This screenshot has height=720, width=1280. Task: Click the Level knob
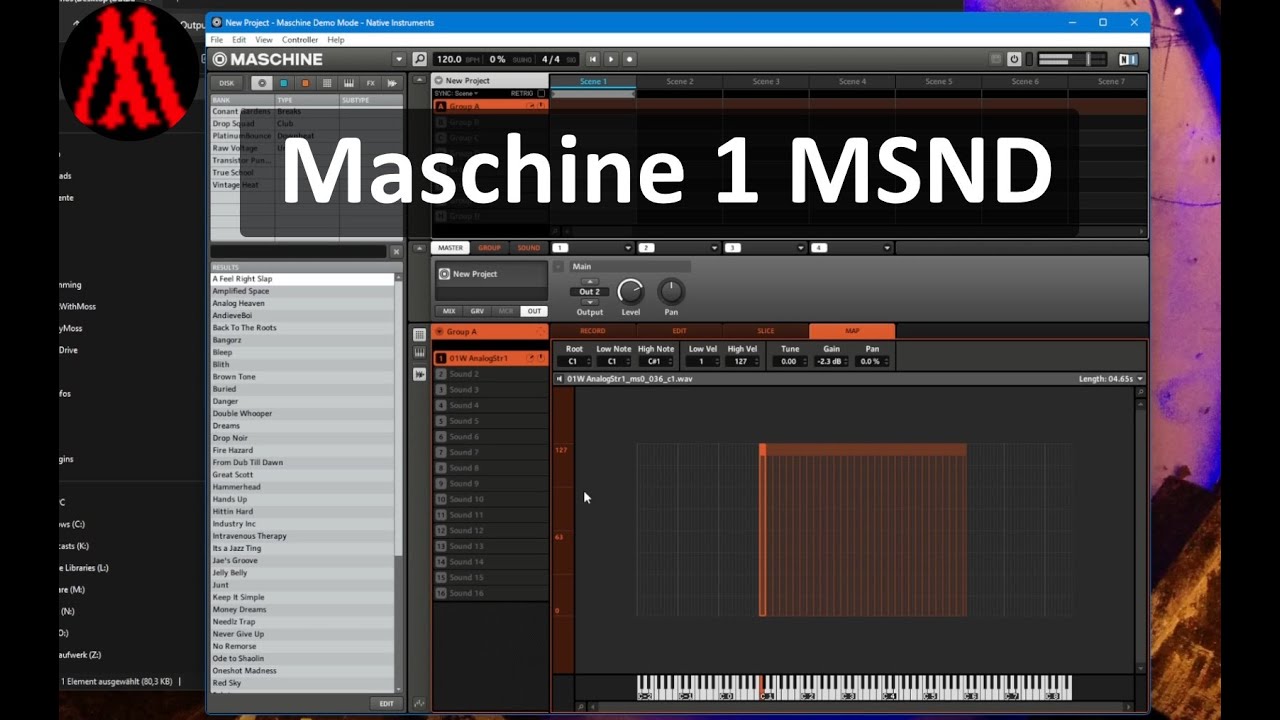630,292
